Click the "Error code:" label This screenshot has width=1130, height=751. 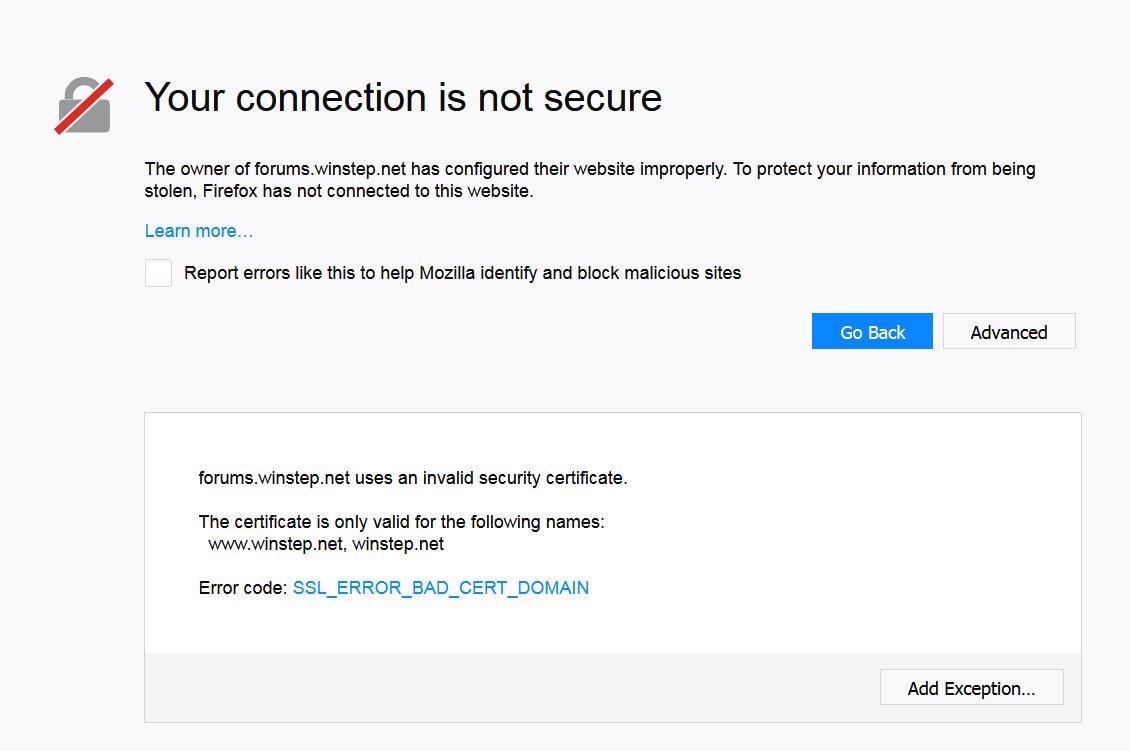click(243, 588)
